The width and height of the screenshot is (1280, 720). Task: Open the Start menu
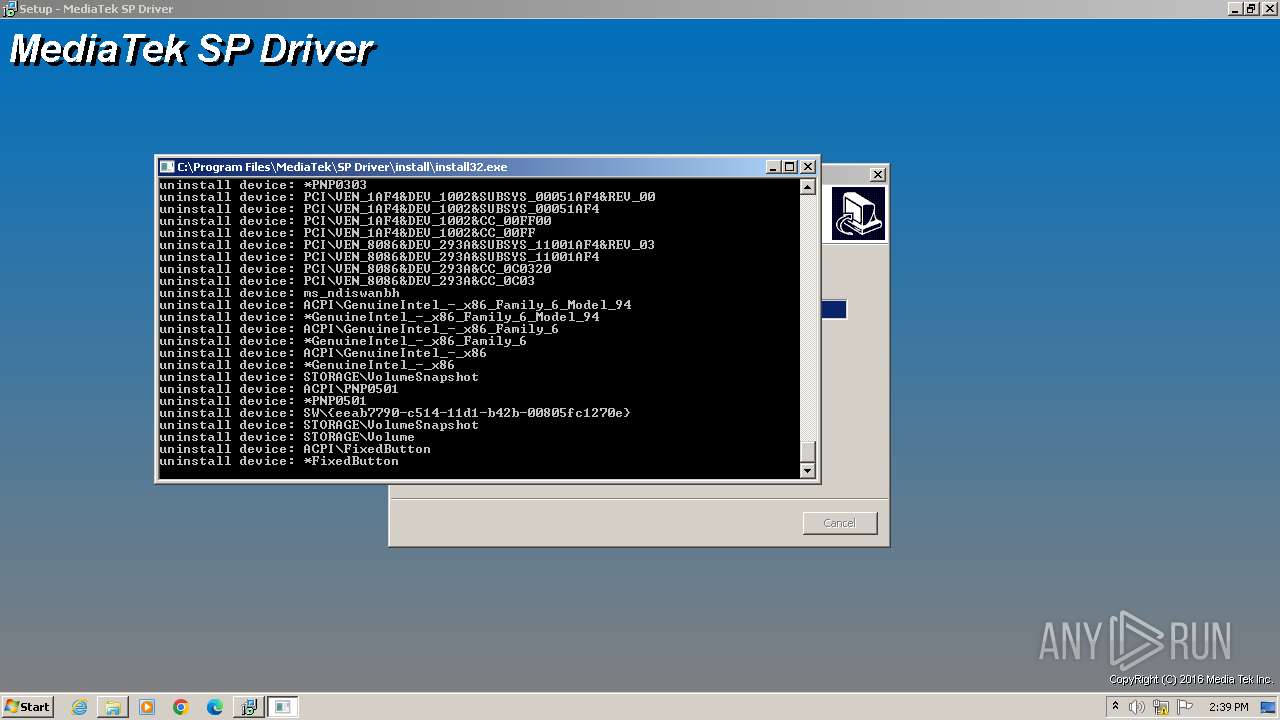click(x=27, y=707)
